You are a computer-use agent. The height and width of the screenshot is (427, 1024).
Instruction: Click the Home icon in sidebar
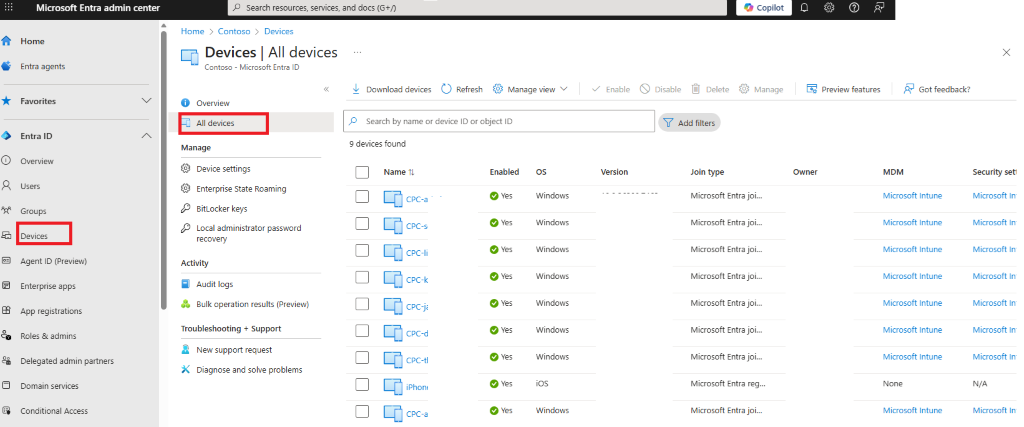click(7, 40)
